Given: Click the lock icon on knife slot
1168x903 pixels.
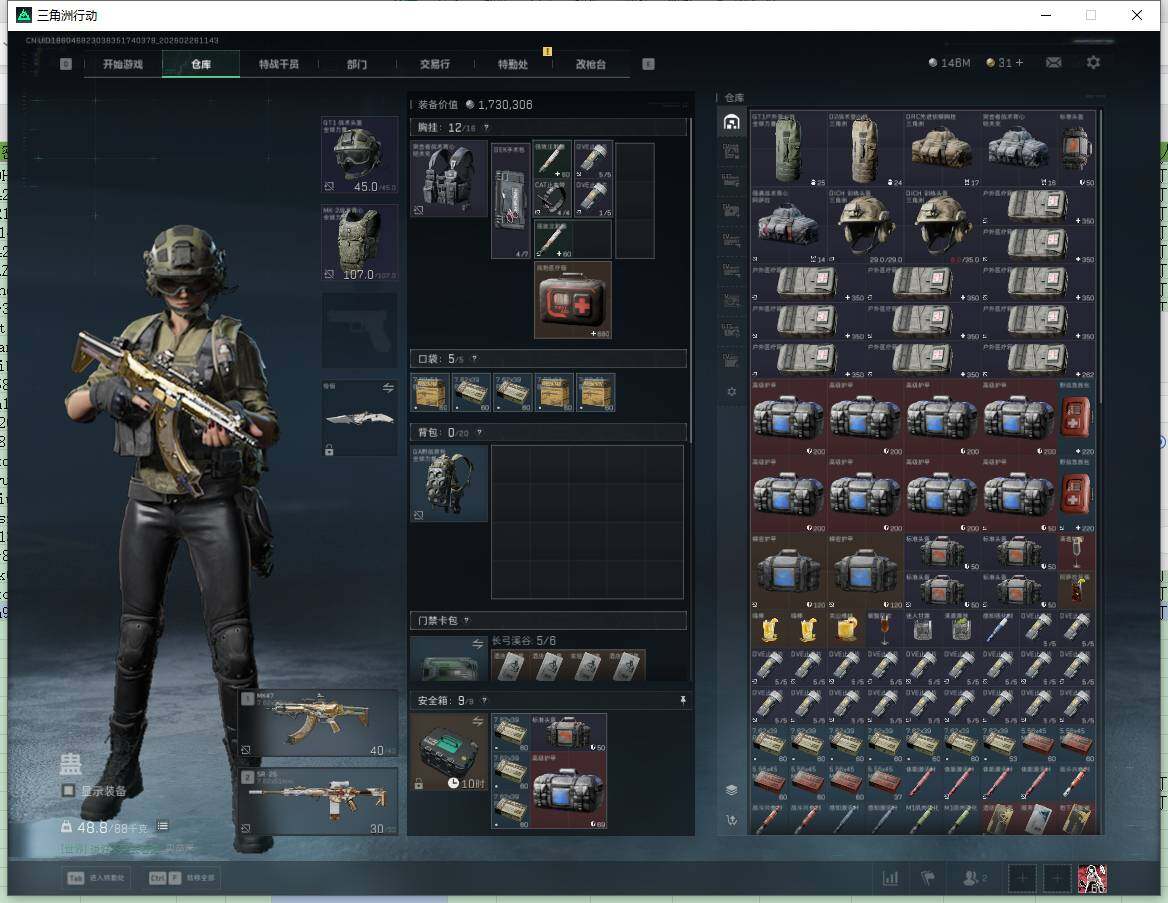Looking at the screenshot, I should coord(329,449).
